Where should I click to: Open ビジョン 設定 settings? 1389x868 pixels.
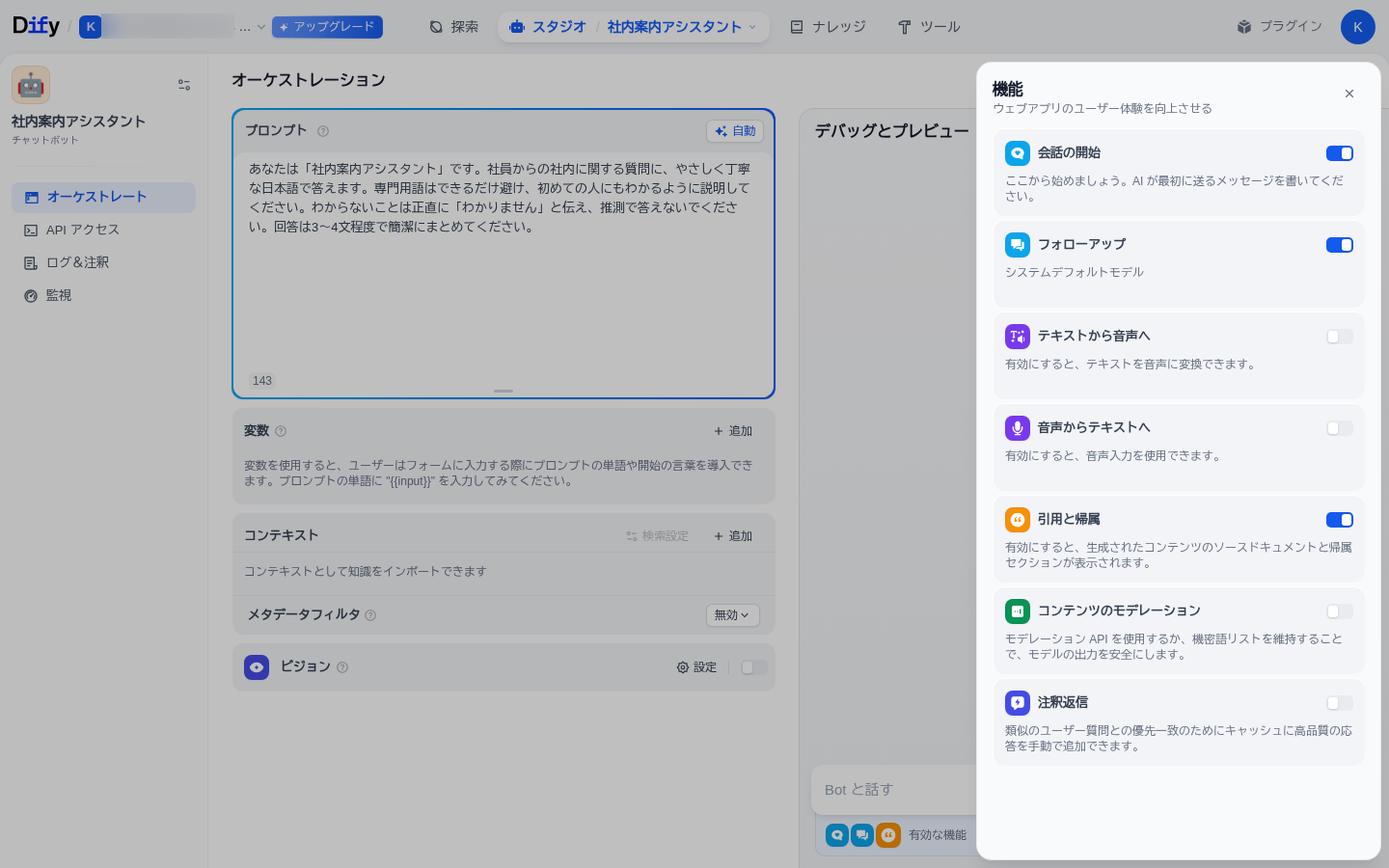(696, 667)
